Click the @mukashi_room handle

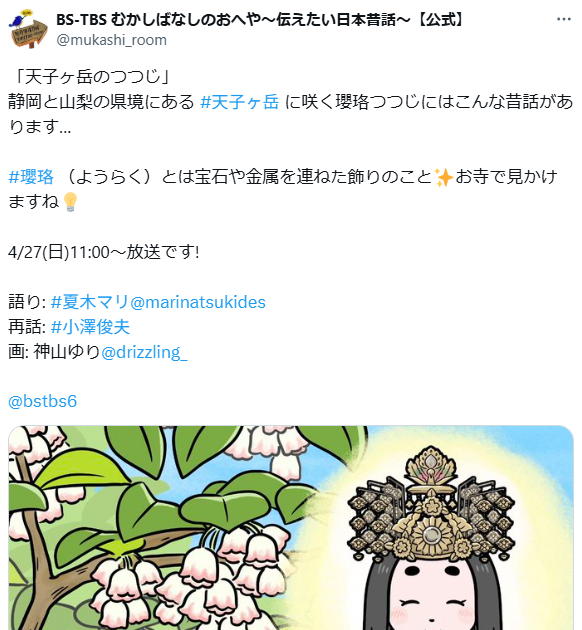[x=111, y=40]
